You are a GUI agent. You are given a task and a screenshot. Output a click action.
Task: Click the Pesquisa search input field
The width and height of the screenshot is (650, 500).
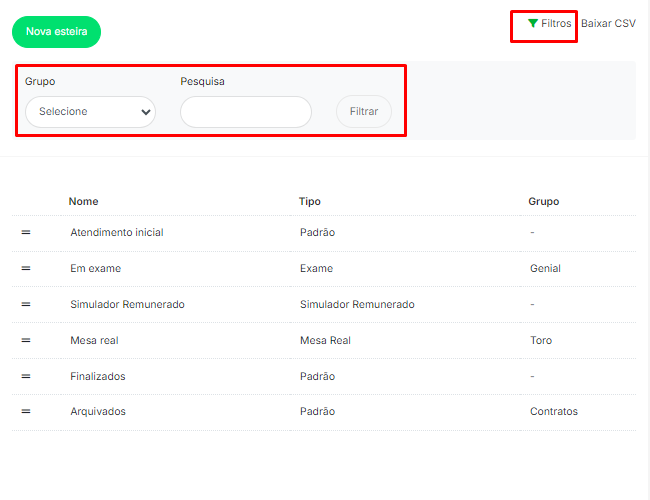pyautogui.click(x=246, y=112)
